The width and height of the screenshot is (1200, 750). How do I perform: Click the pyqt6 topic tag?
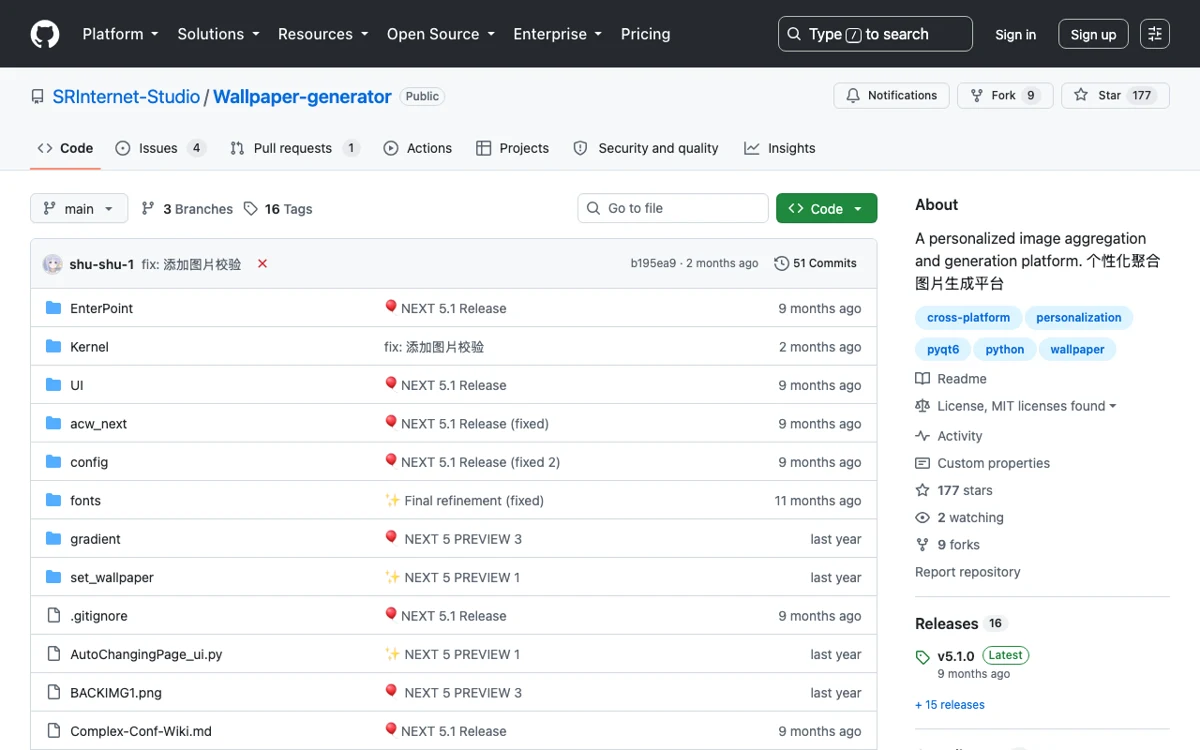[943, 349]
